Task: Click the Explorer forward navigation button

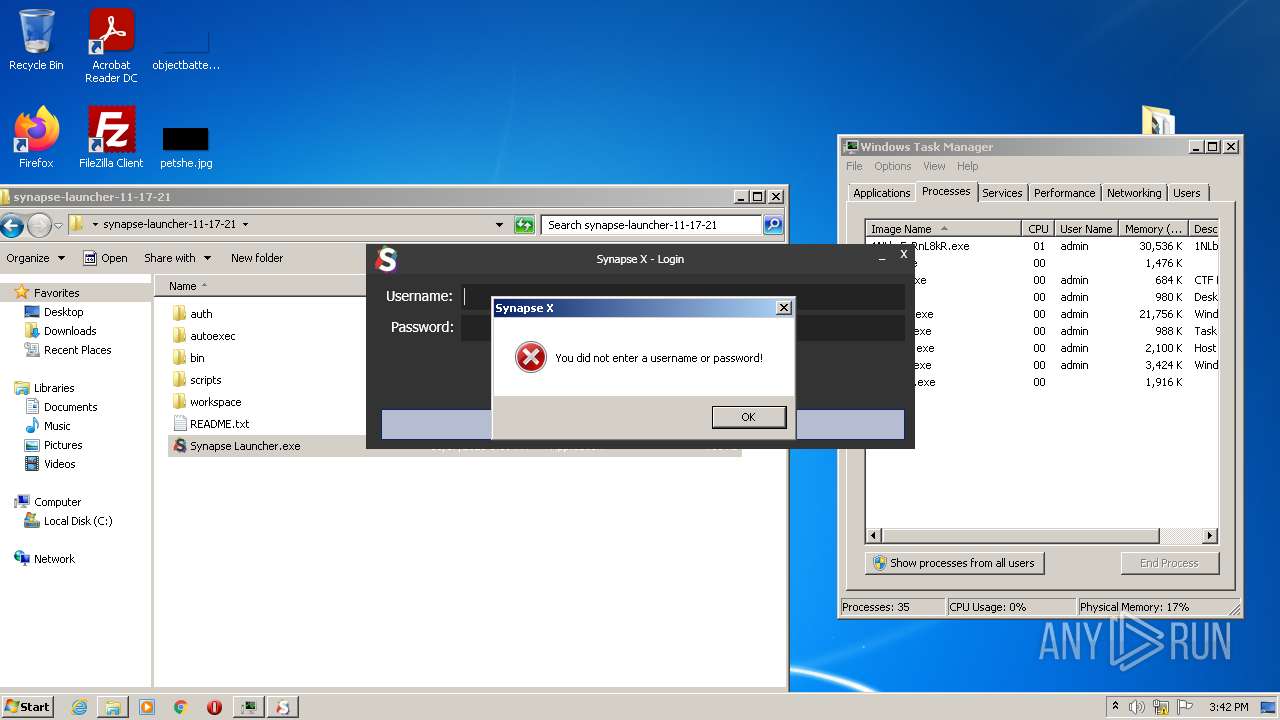Action: [39, 225]
